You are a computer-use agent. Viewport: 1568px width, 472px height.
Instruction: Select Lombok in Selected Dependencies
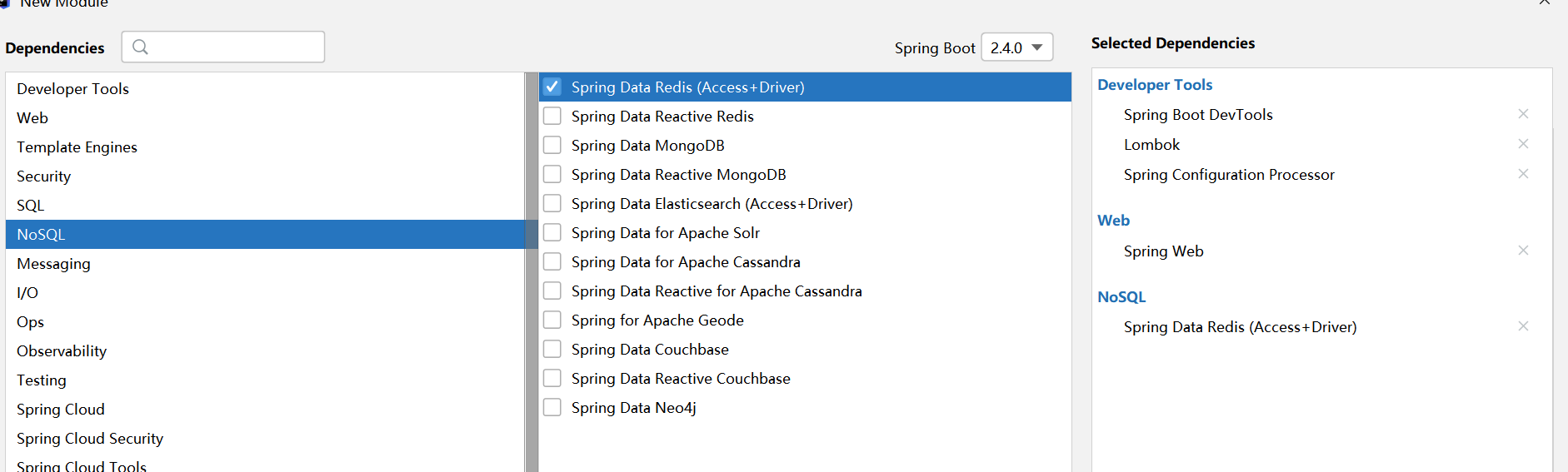pos(1151,144)
